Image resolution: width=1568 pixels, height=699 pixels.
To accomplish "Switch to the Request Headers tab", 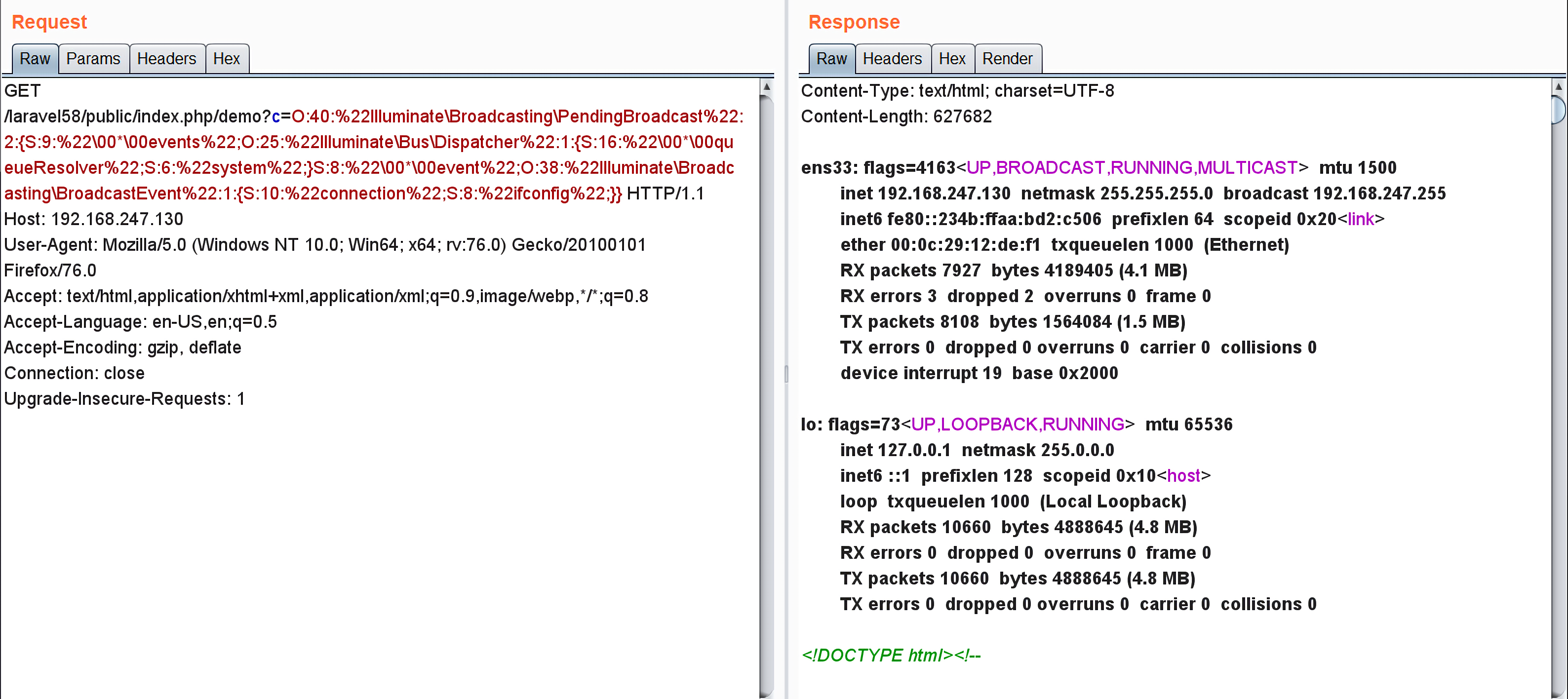I will click(167, 59).
